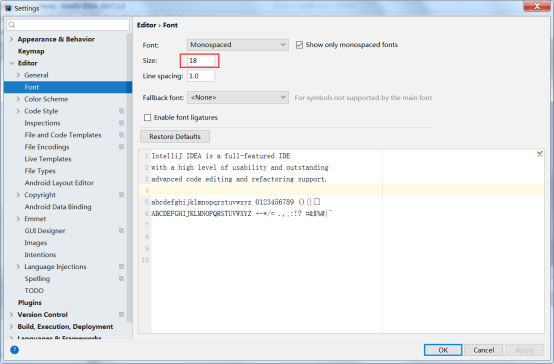Click preview line 'IntelliJ IDEA is a full-featured IDE'
This screenshot has width=554, height=364.
221,156
